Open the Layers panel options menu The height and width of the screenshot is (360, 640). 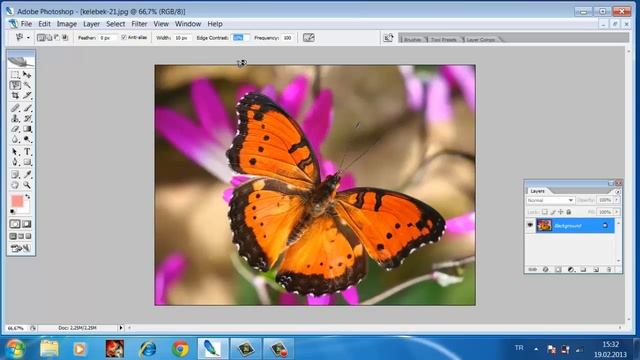618,191
